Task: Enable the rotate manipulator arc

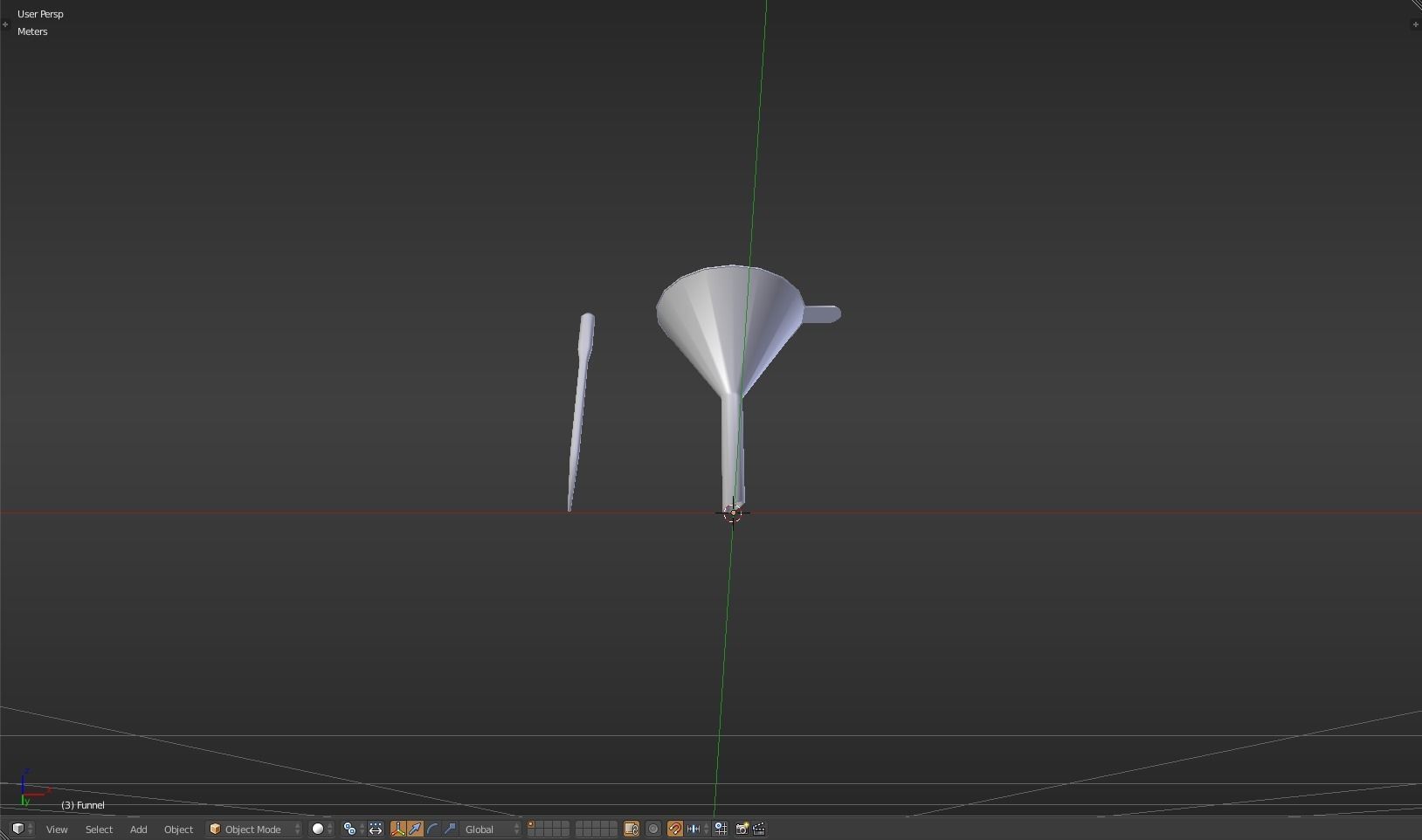Action: [432, 829]
